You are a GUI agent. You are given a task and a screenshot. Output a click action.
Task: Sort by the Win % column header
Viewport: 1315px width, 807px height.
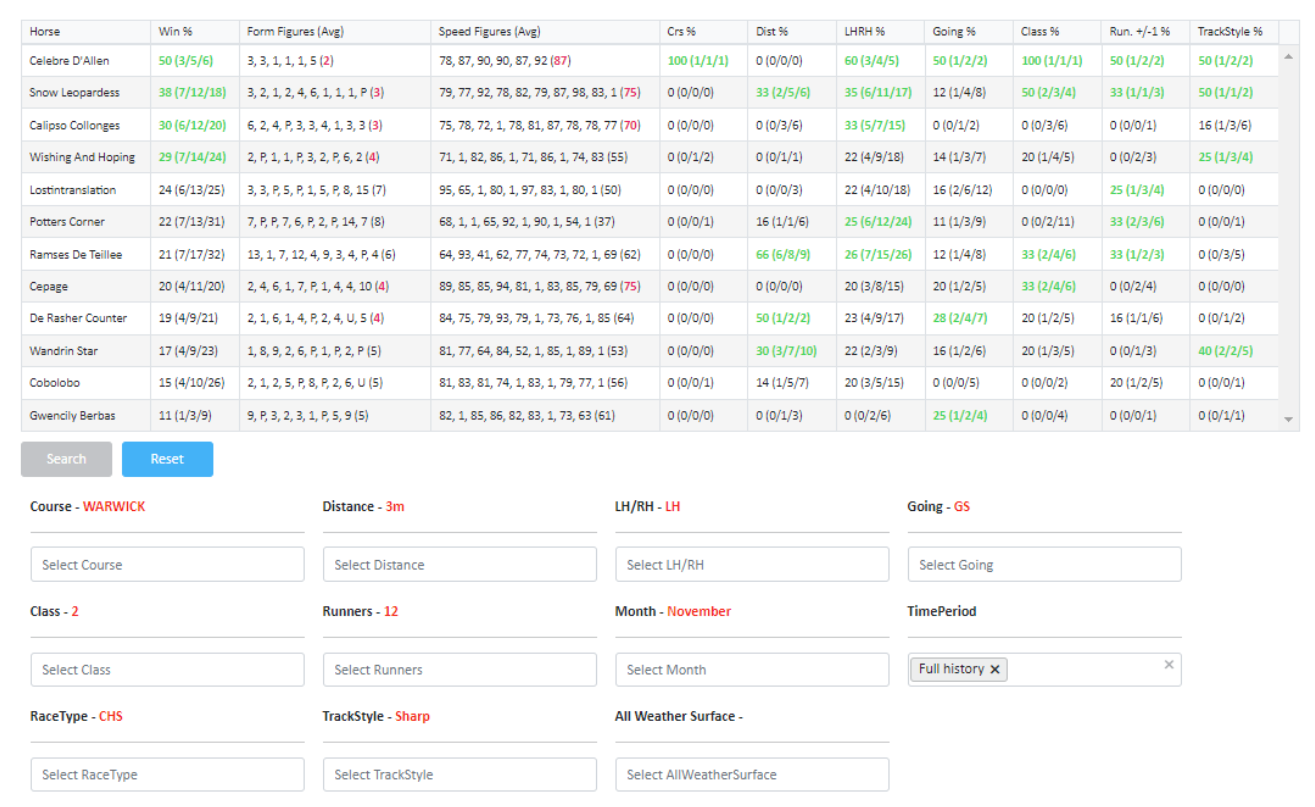(195, 32)
